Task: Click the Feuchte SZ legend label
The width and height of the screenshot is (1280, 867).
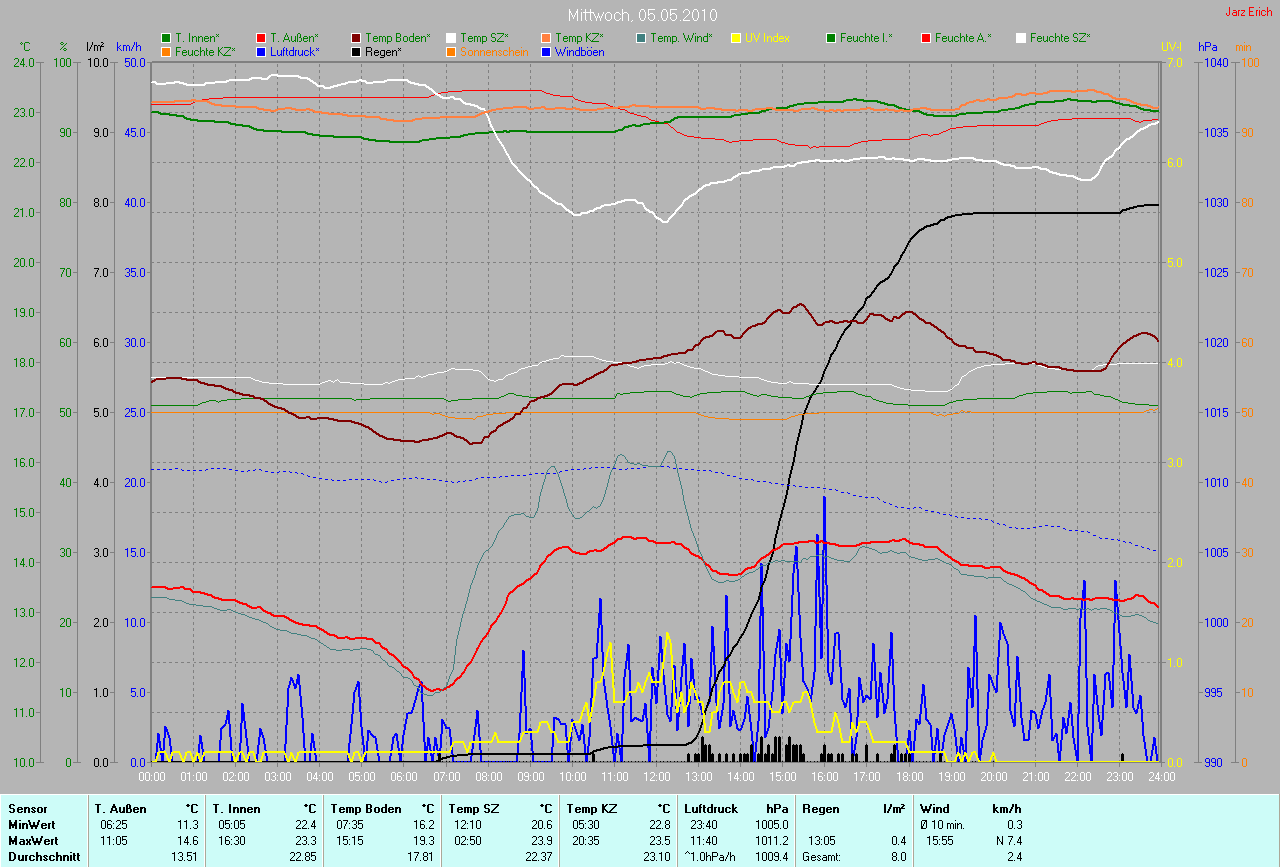Action: click(1060, 38)
